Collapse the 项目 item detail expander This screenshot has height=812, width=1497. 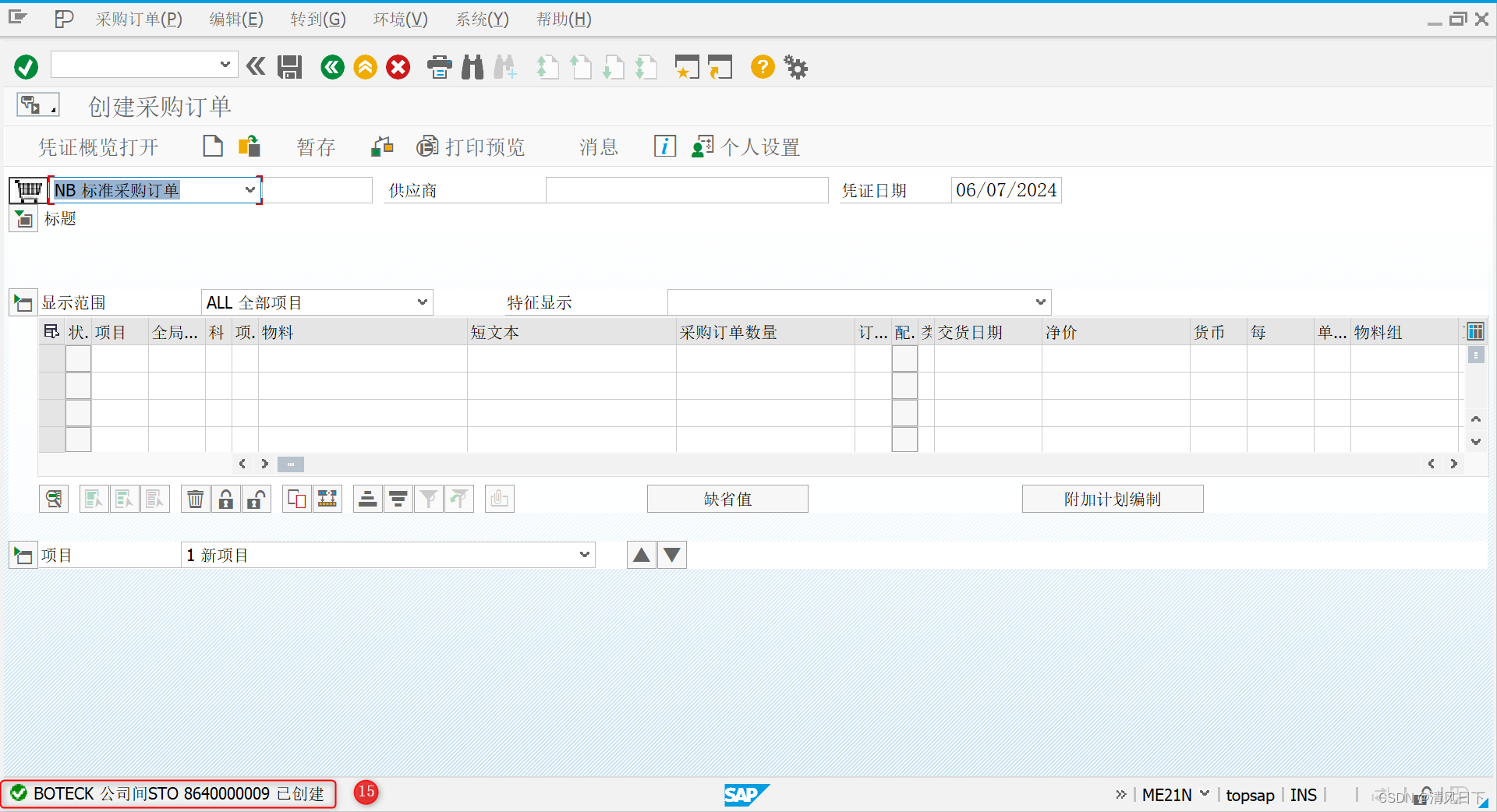23,555
